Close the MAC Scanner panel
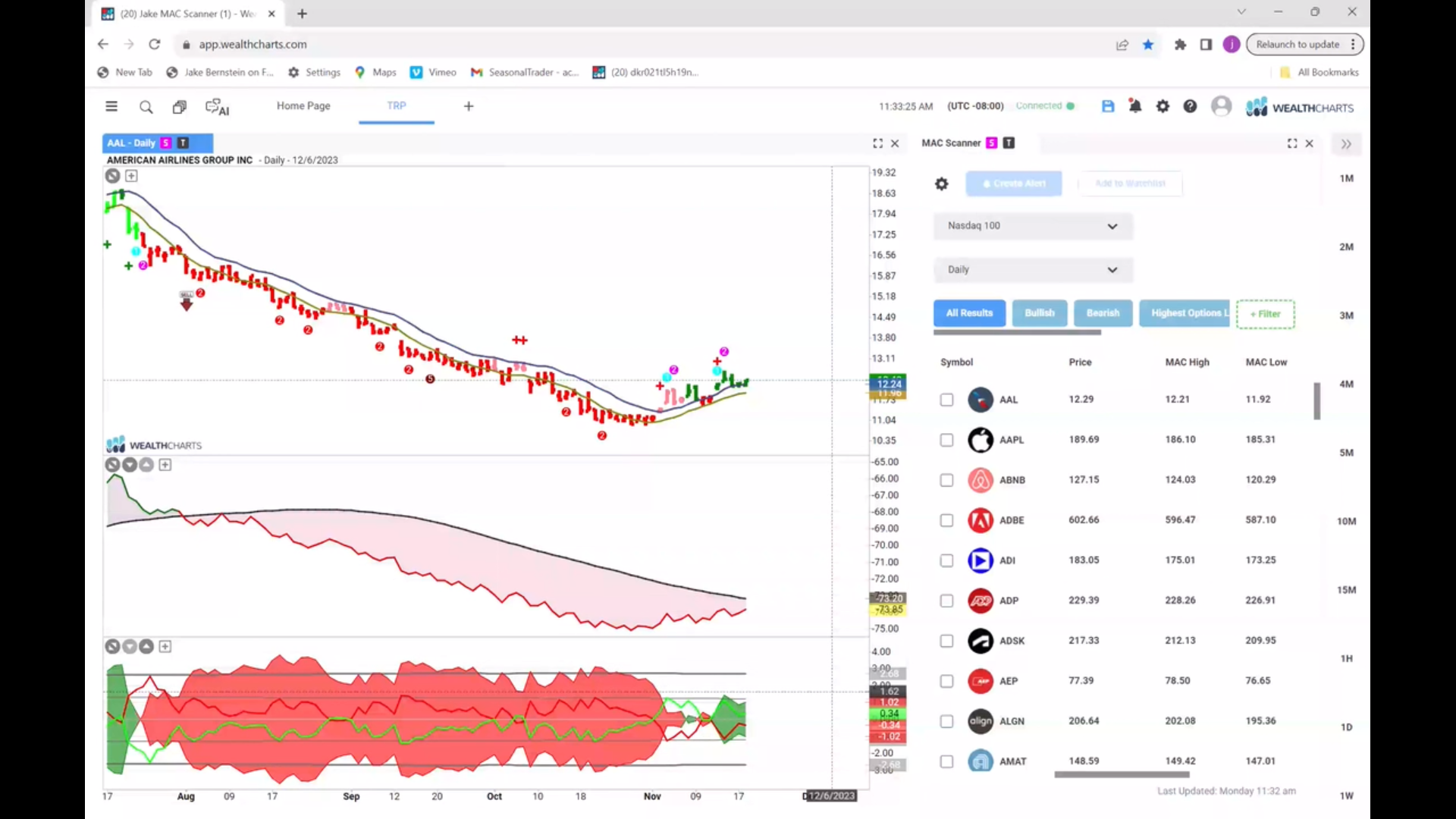 (x=1309, y=143)
